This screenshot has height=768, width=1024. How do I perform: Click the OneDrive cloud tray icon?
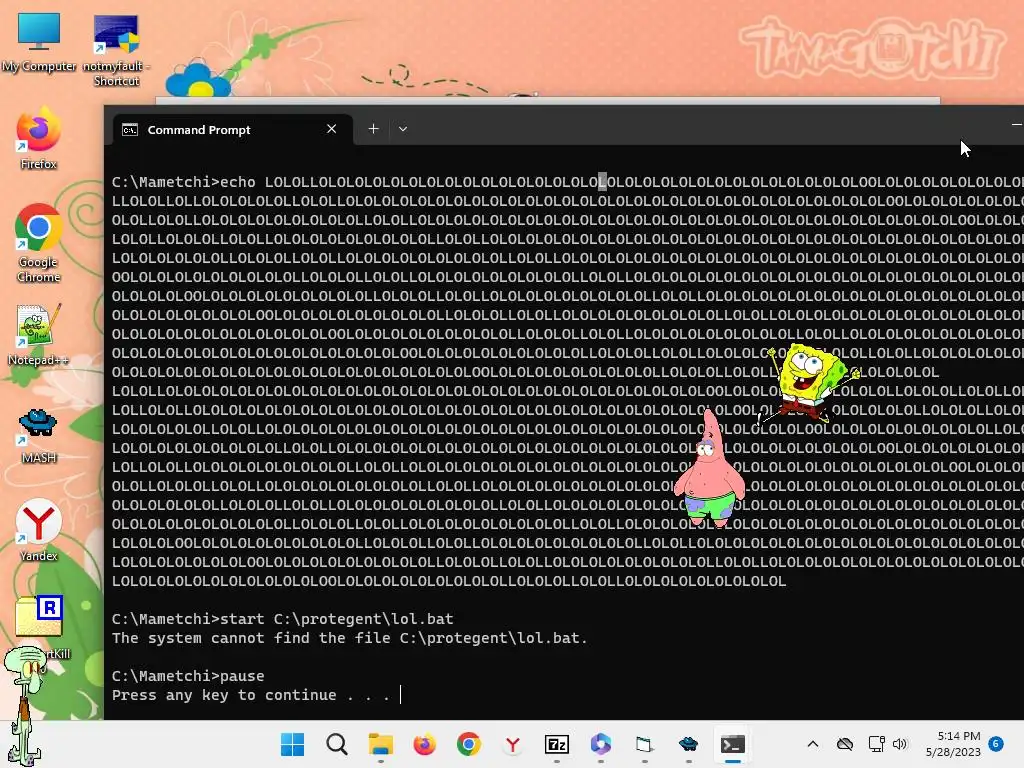click(x=845, y=744)
